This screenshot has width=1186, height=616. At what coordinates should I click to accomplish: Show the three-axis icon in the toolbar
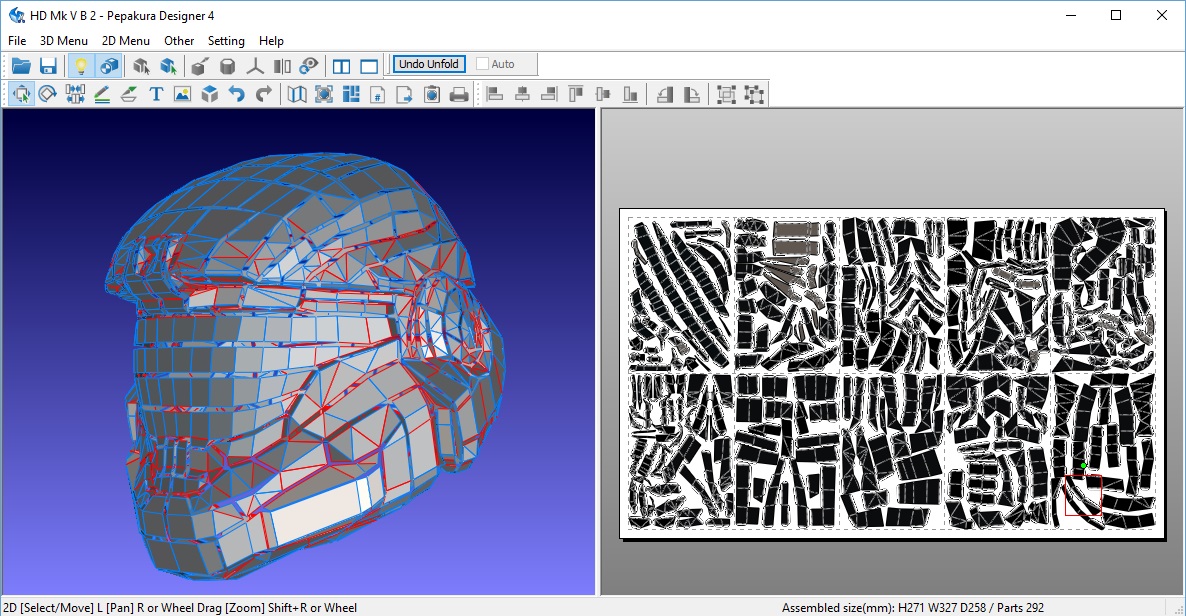[x=255, y=66]
